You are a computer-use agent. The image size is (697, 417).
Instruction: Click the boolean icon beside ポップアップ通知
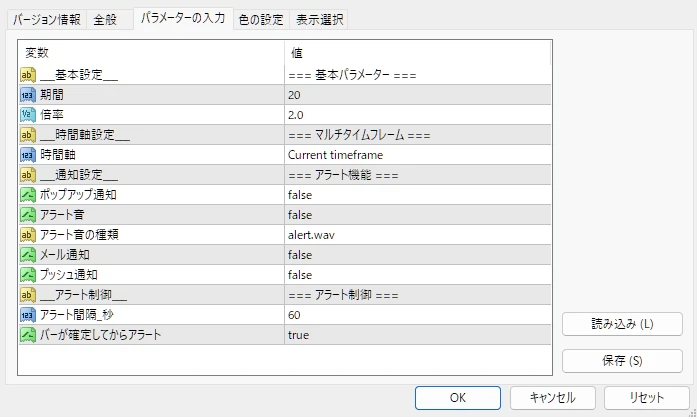28,195
